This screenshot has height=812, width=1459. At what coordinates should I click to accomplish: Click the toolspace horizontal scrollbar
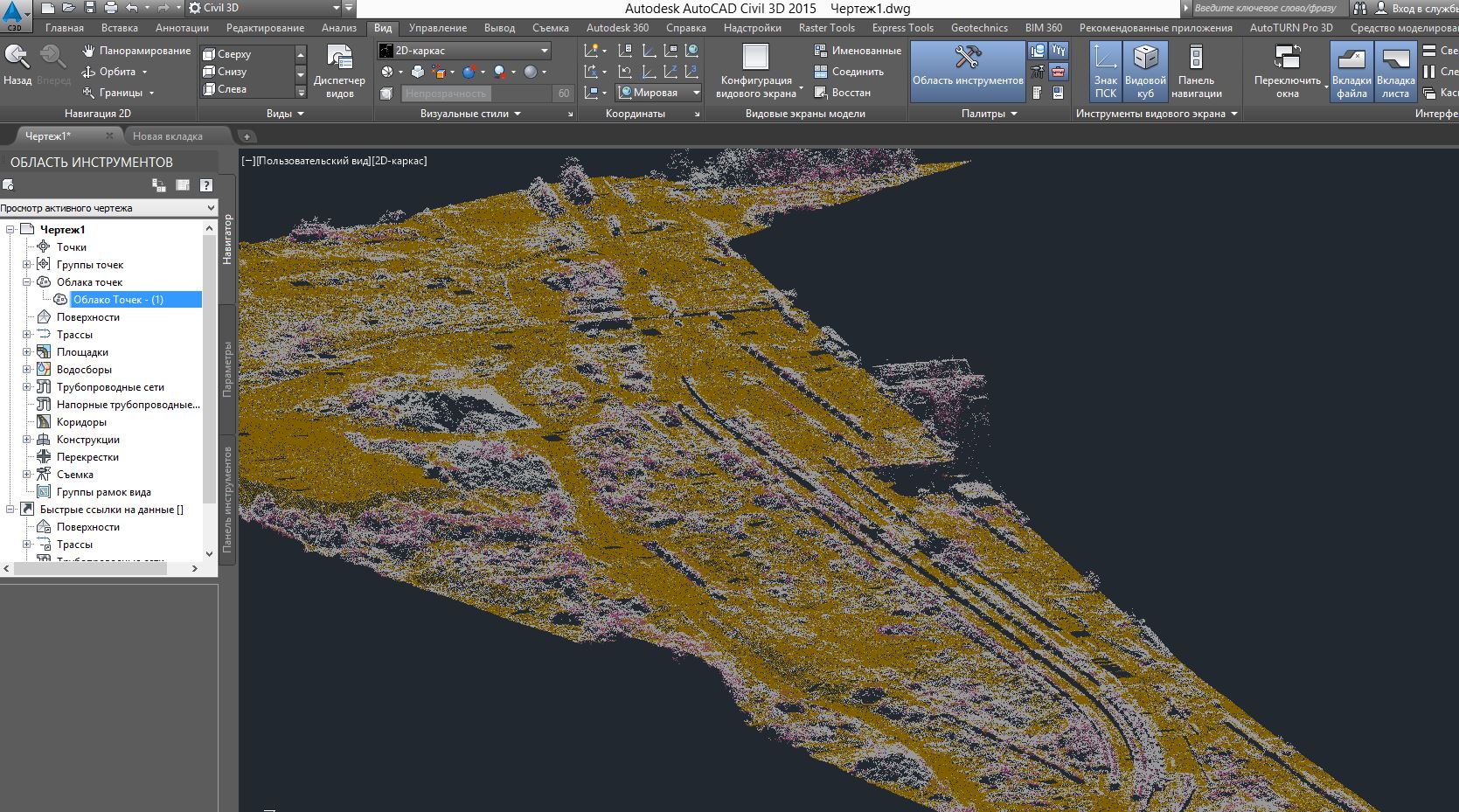tap(90, 568)
